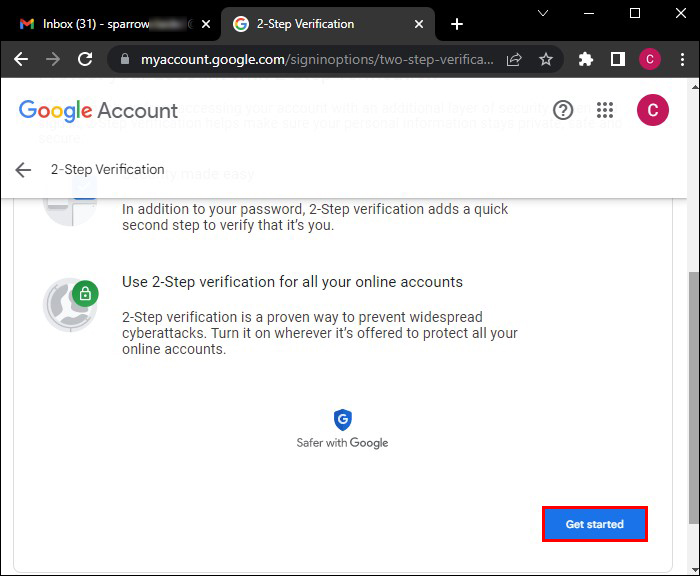
Task: Go back with the browser back arrow
Action: click(21, 59)
